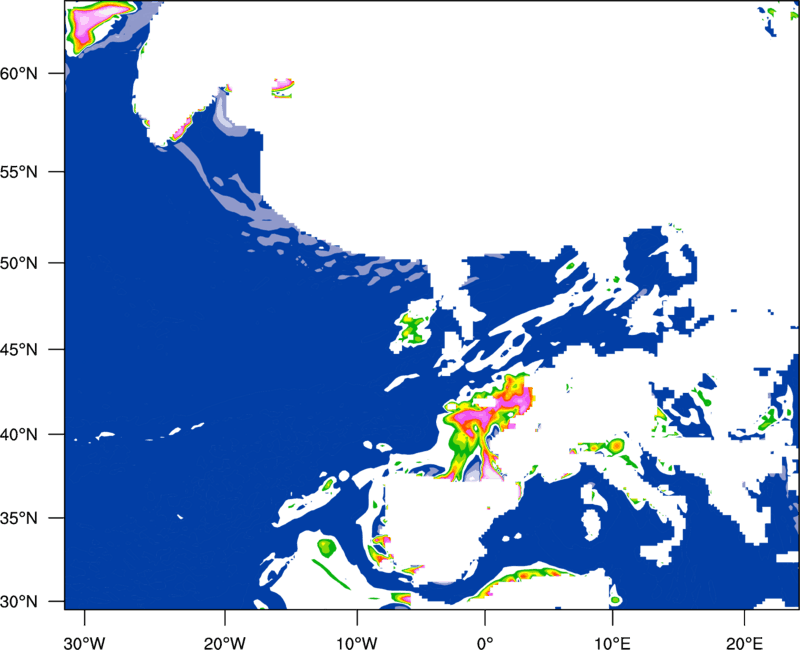Click the 30°N latitude label
Screen dimensions: 800x650
19,602
